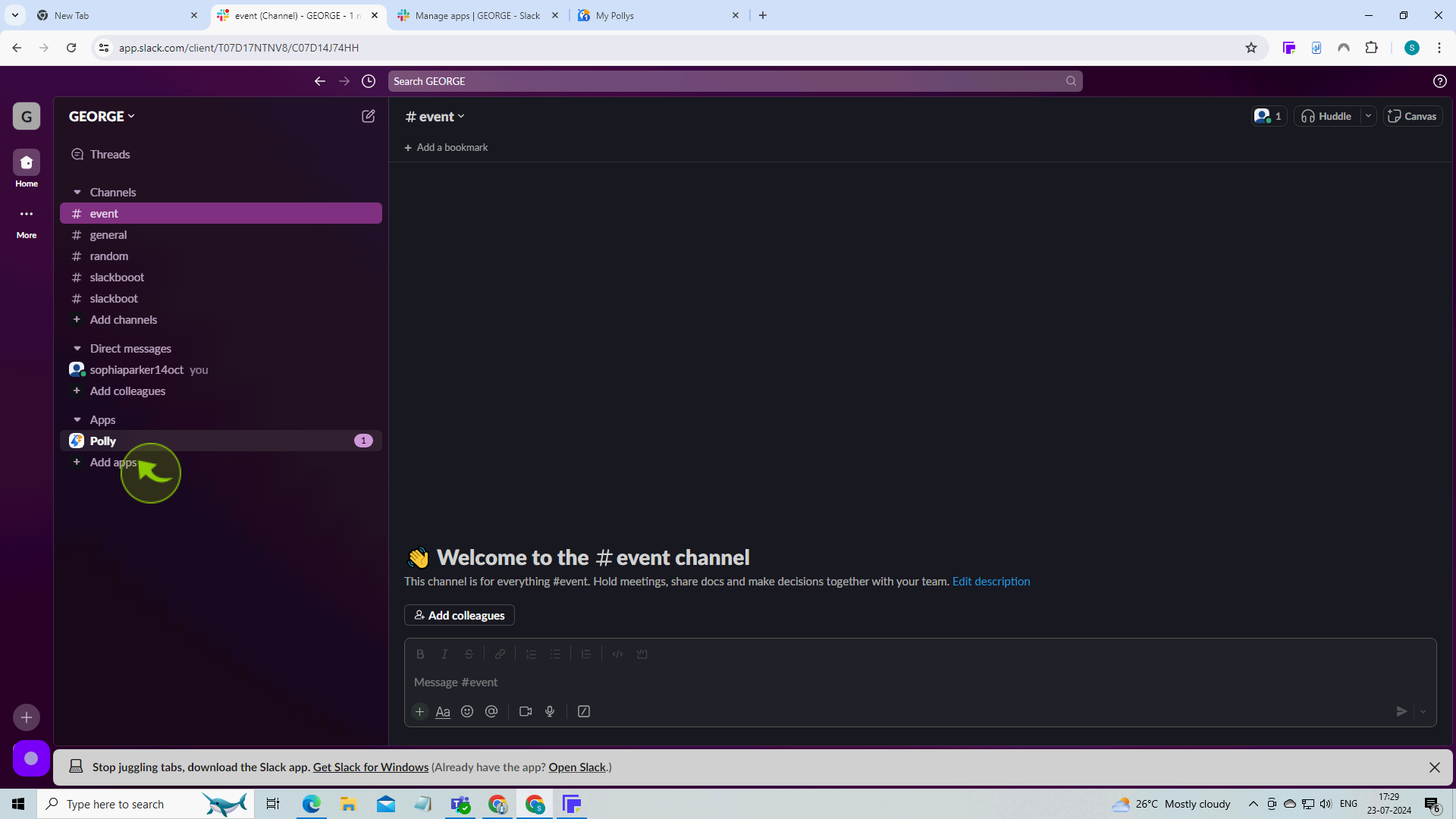Click the Italic formatting icon

(x=444, y=654)
